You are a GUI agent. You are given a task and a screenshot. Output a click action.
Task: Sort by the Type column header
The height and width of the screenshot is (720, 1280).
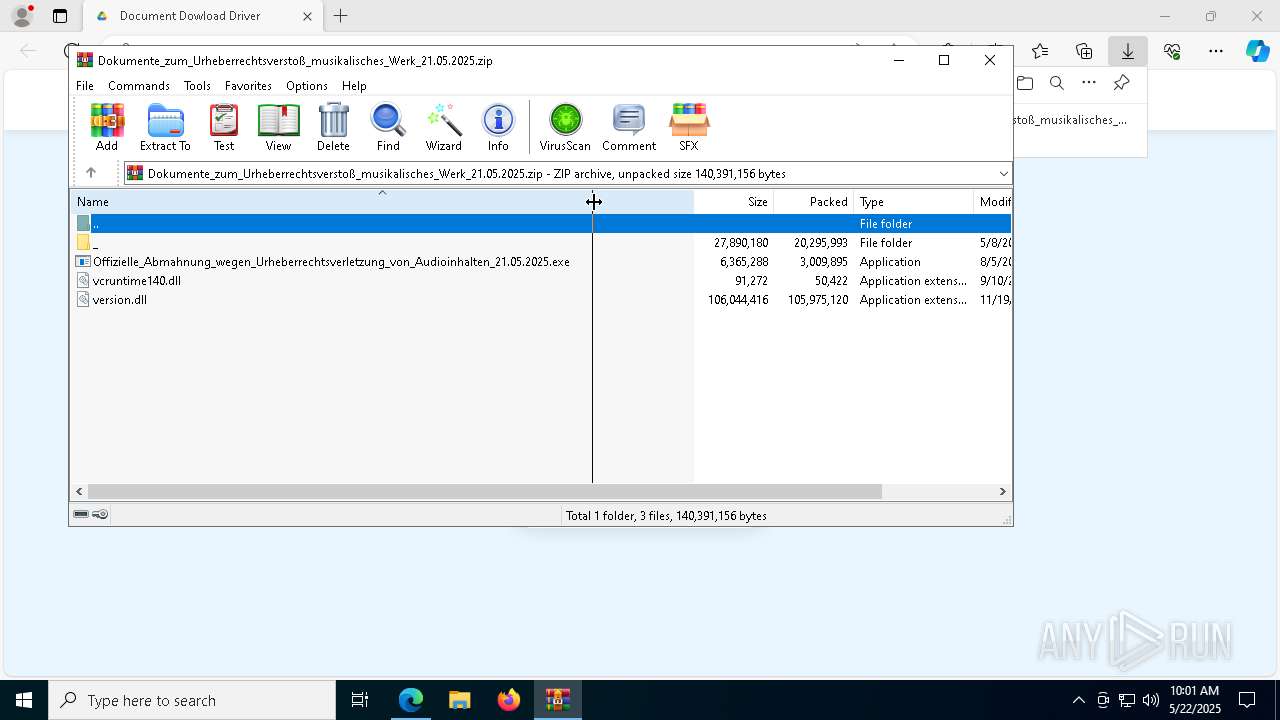(913, 202)
